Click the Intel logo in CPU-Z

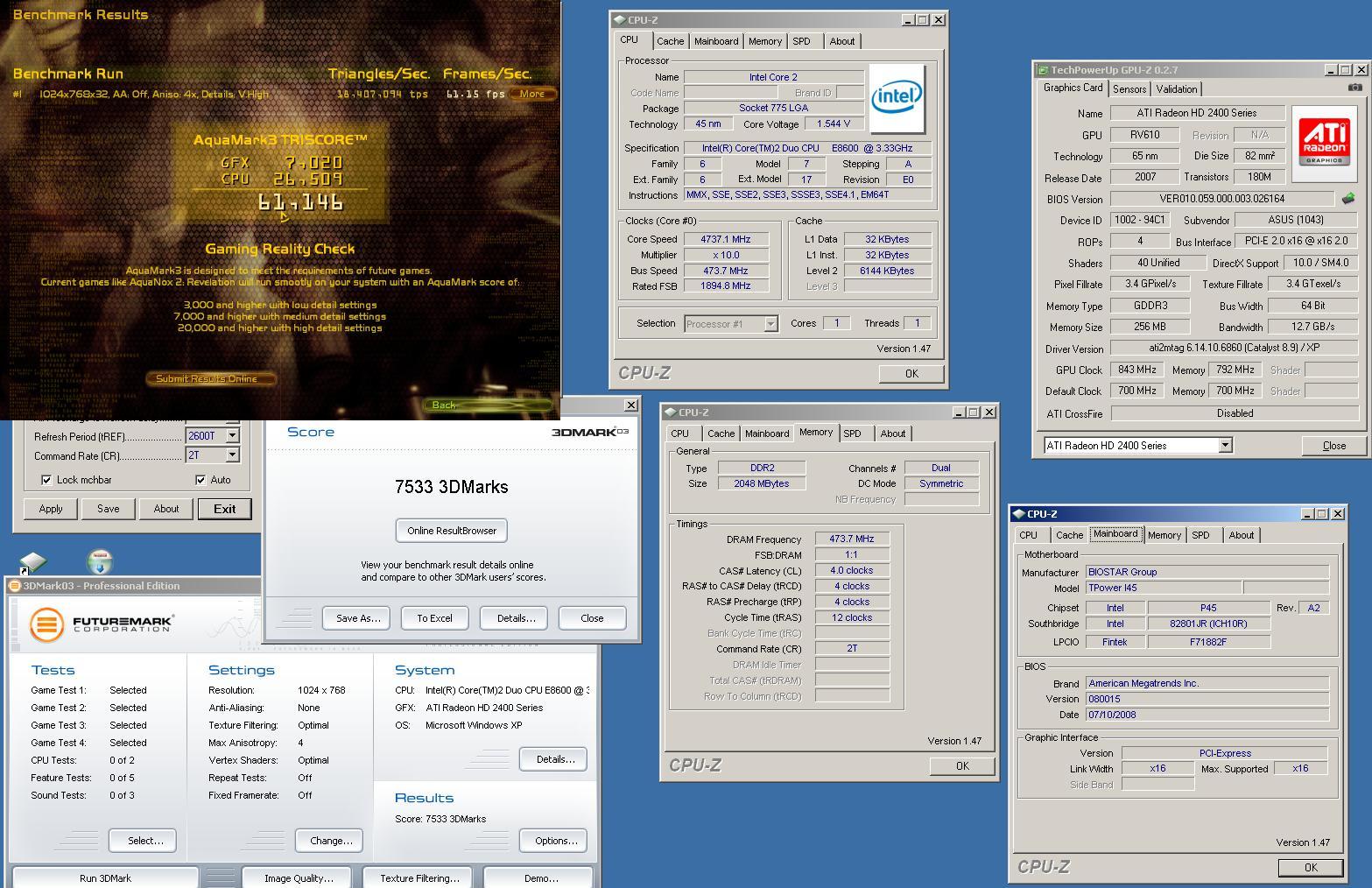(897, 99)
